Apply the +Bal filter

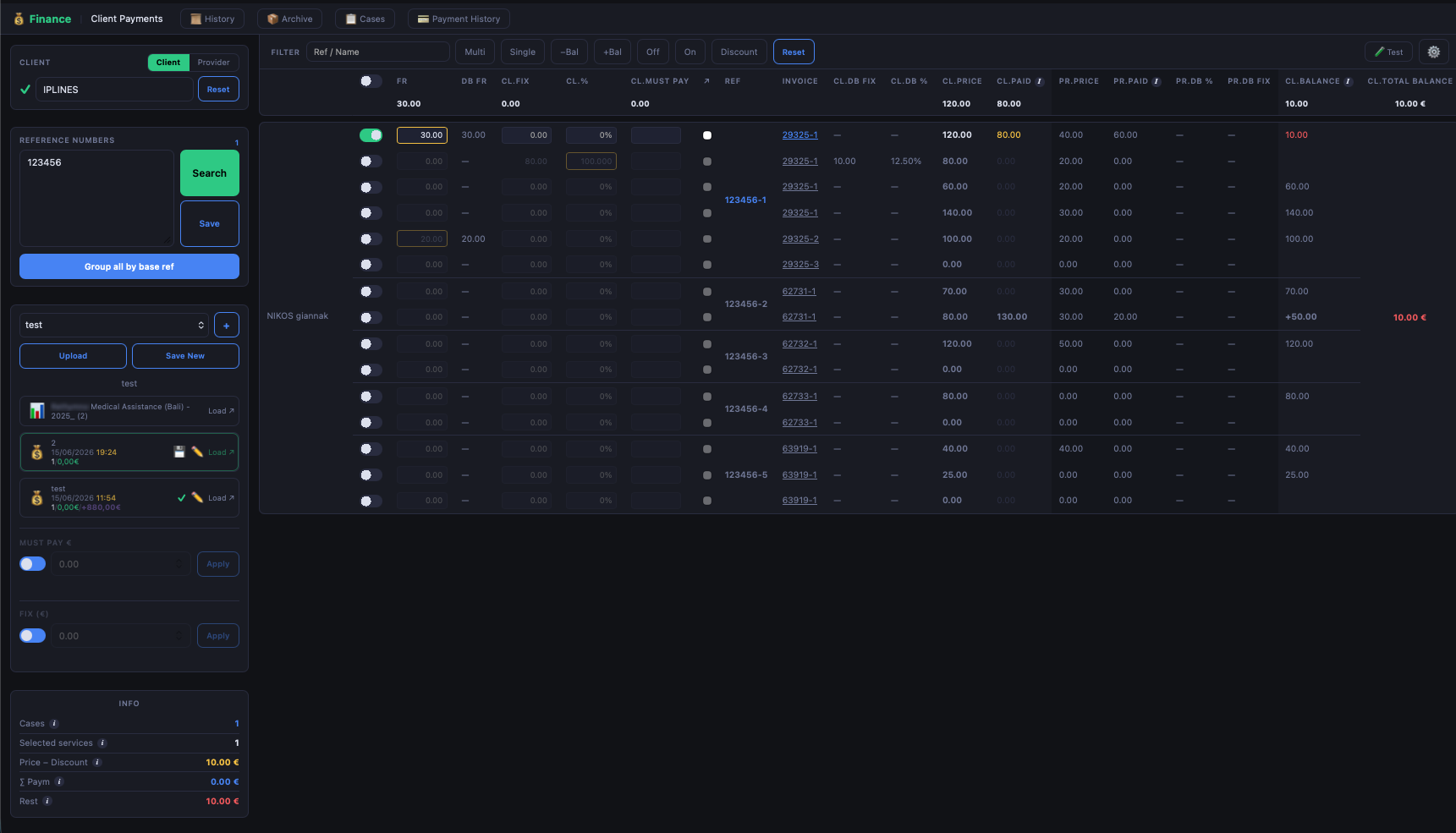tap(613, 52)
